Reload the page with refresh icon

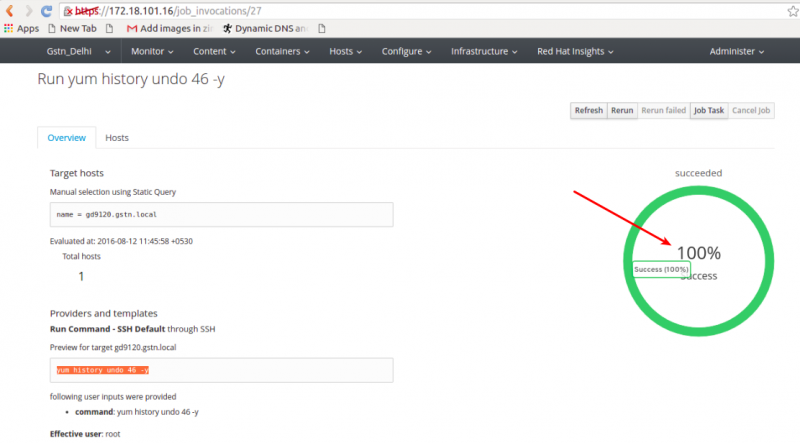tap(46, 11)
